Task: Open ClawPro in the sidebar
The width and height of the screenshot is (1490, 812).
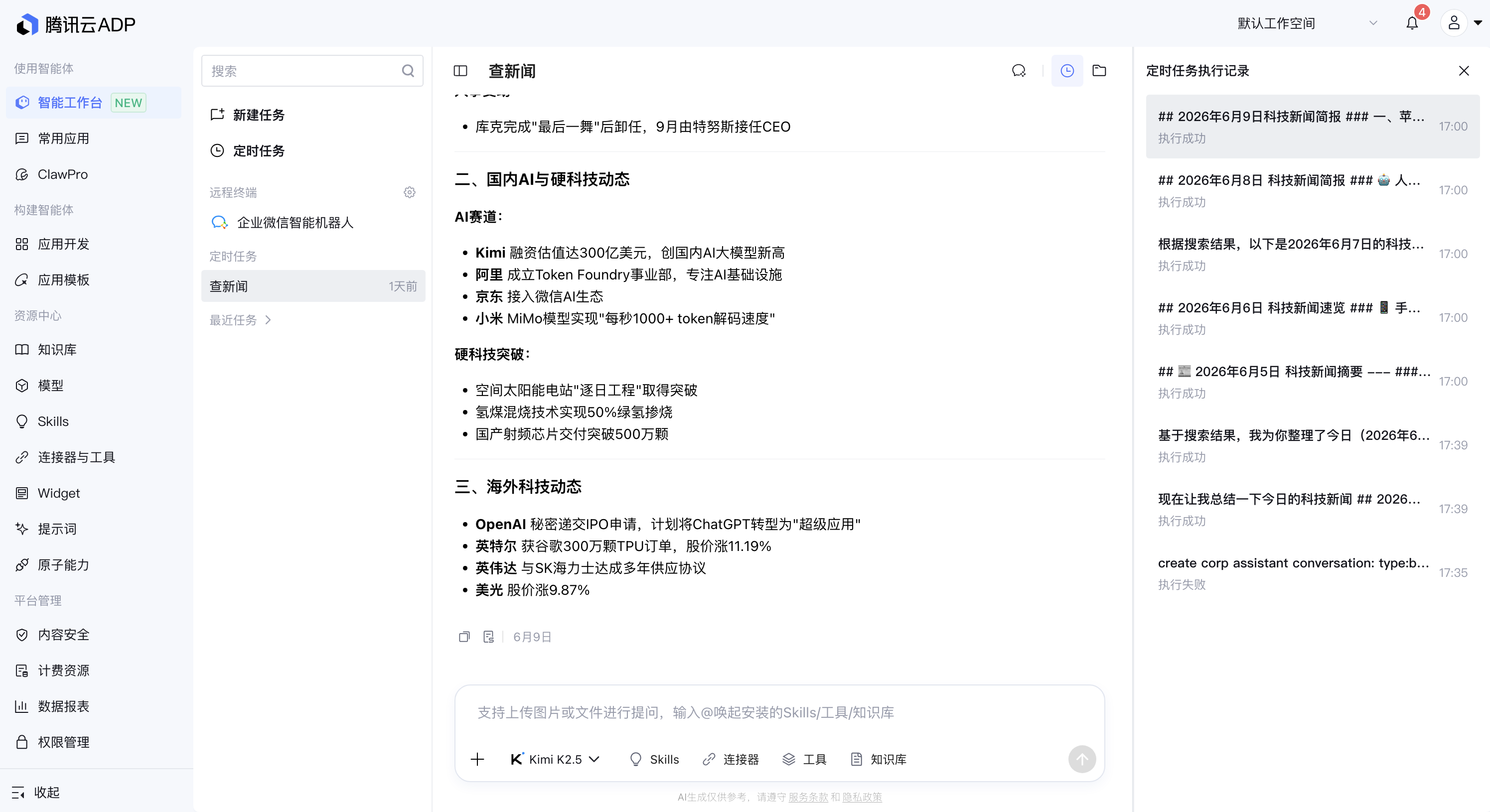Action: point(94,174)
